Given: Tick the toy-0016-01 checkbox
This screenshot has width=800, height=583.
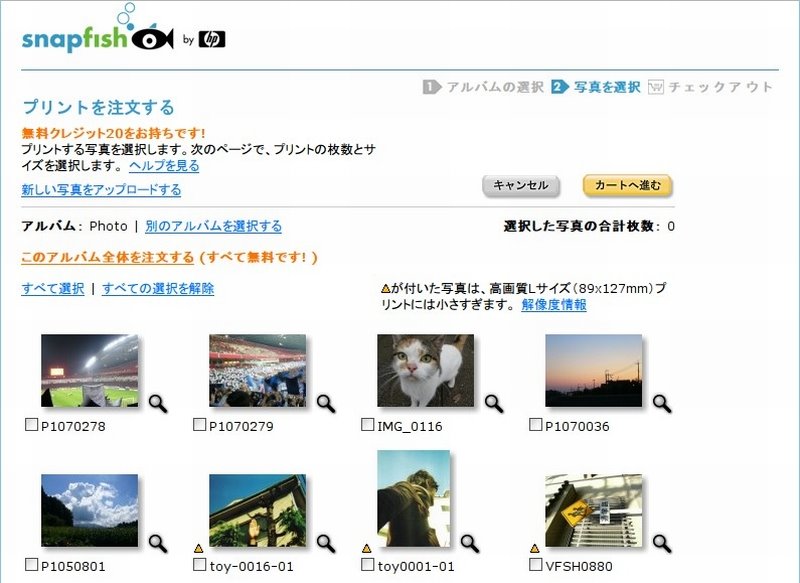Looking at the screenshot, I should tap(199, 565).
